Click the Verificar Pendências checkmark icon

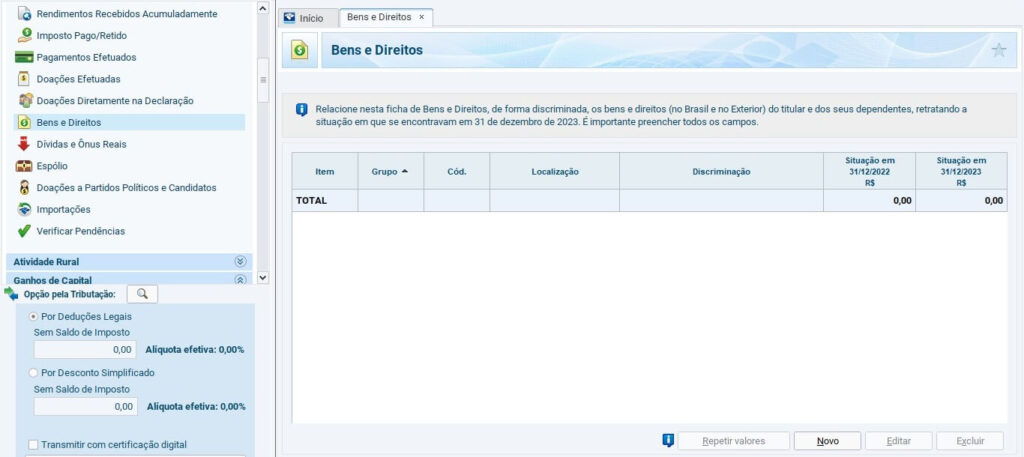click(x=25, y=231)
